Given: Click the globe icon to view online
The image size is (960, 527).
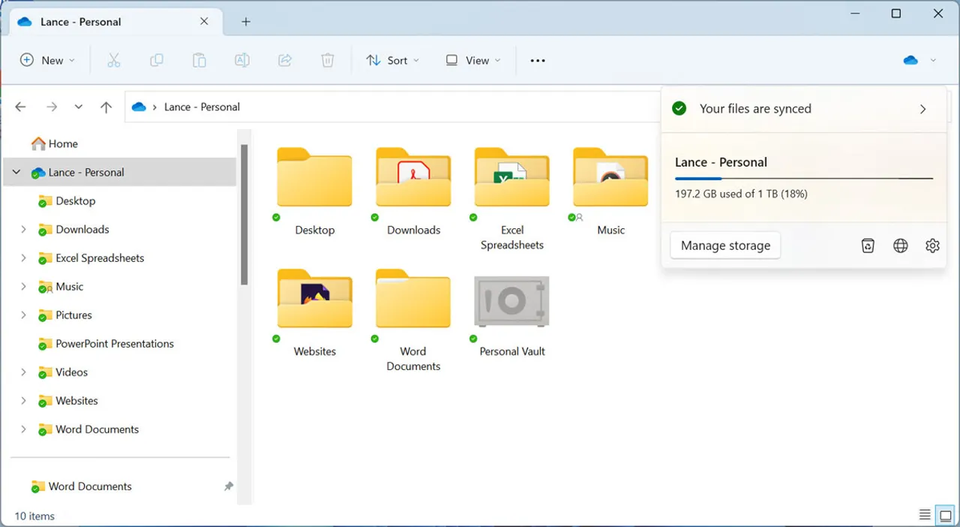Looking at the screenshot, I should 900,246.
